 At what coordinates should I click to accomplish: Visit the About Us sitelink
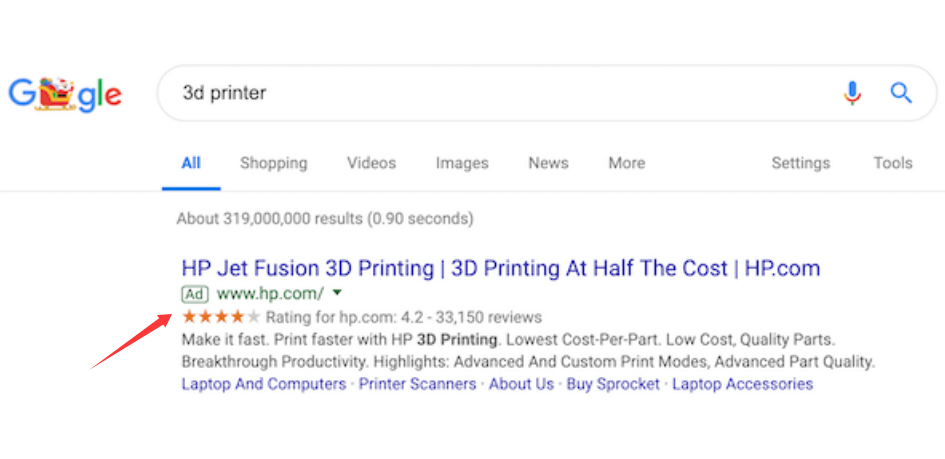pyautogui.click(x=521, y=384)
